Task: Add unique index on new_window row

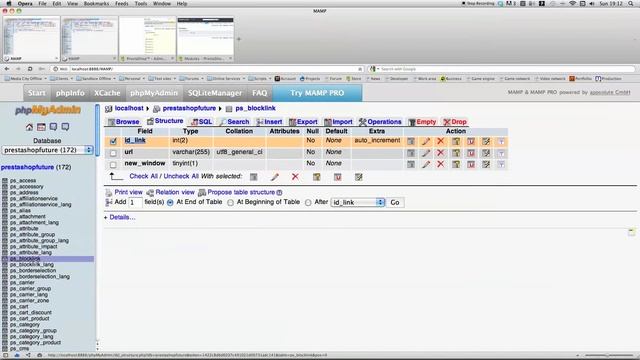Action: point(471,164)
